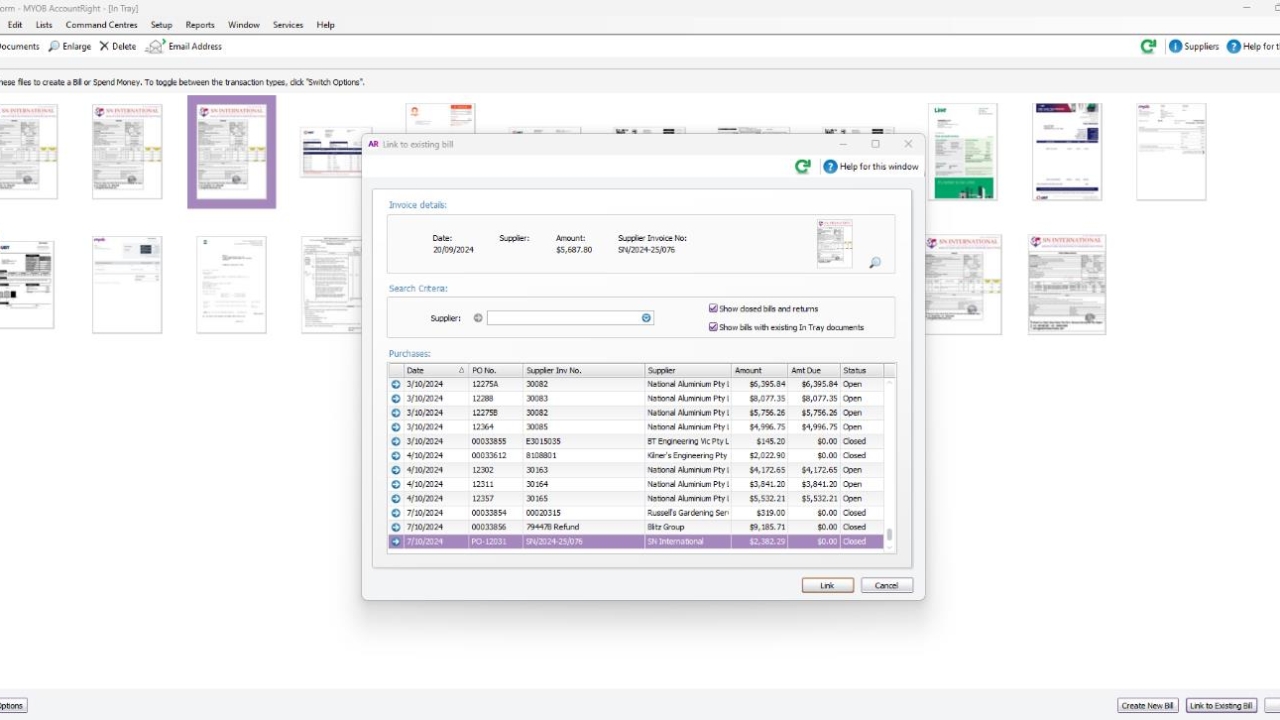Open bill arrow for PO 12288 row
The image size is (1280, 720).
pyautogui.click(x=396, y=398)
